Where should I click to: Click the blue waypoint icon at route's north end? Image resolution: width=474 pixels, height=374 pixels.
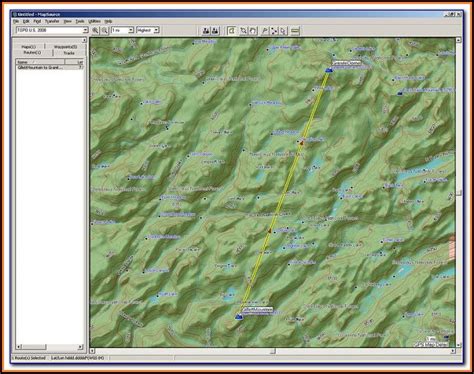pos(329,70)
